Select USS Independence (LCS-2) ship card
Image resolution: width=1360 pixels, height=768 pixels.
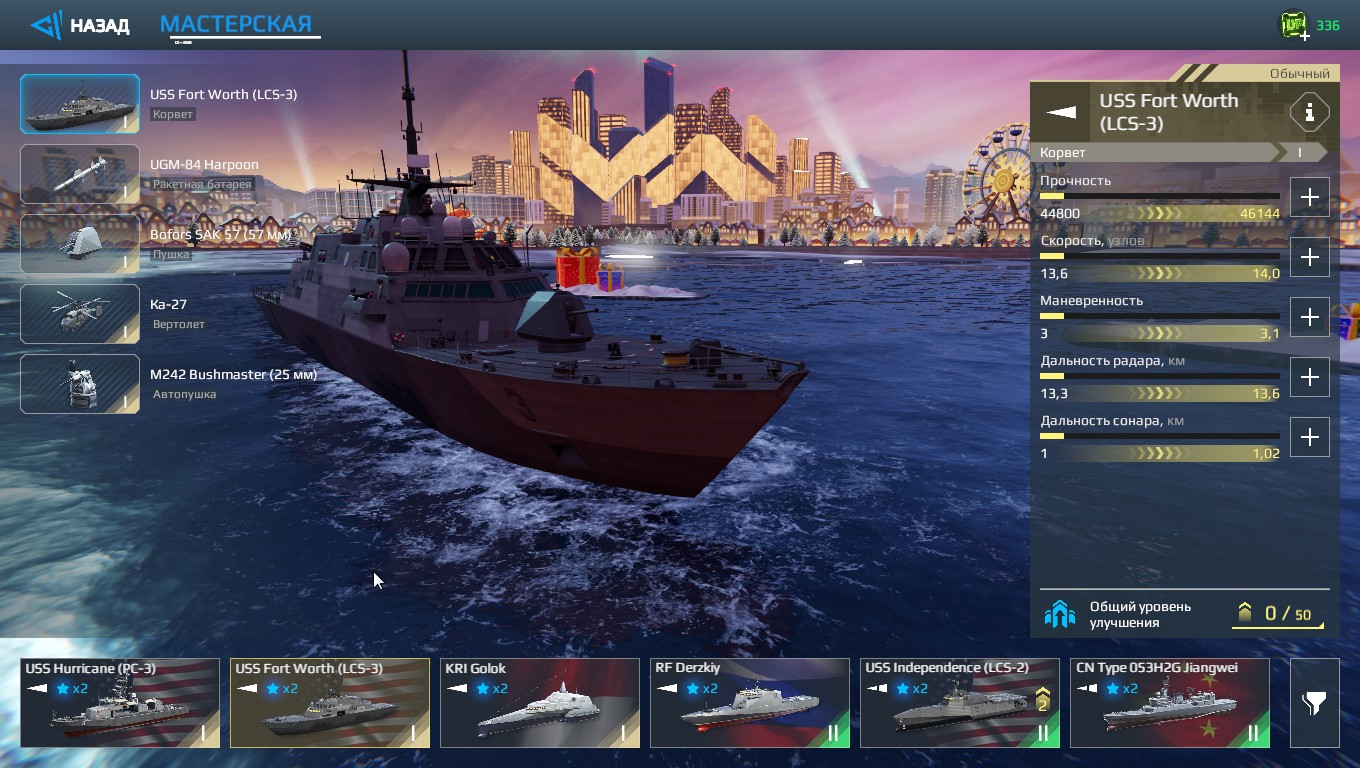point(960,703)
